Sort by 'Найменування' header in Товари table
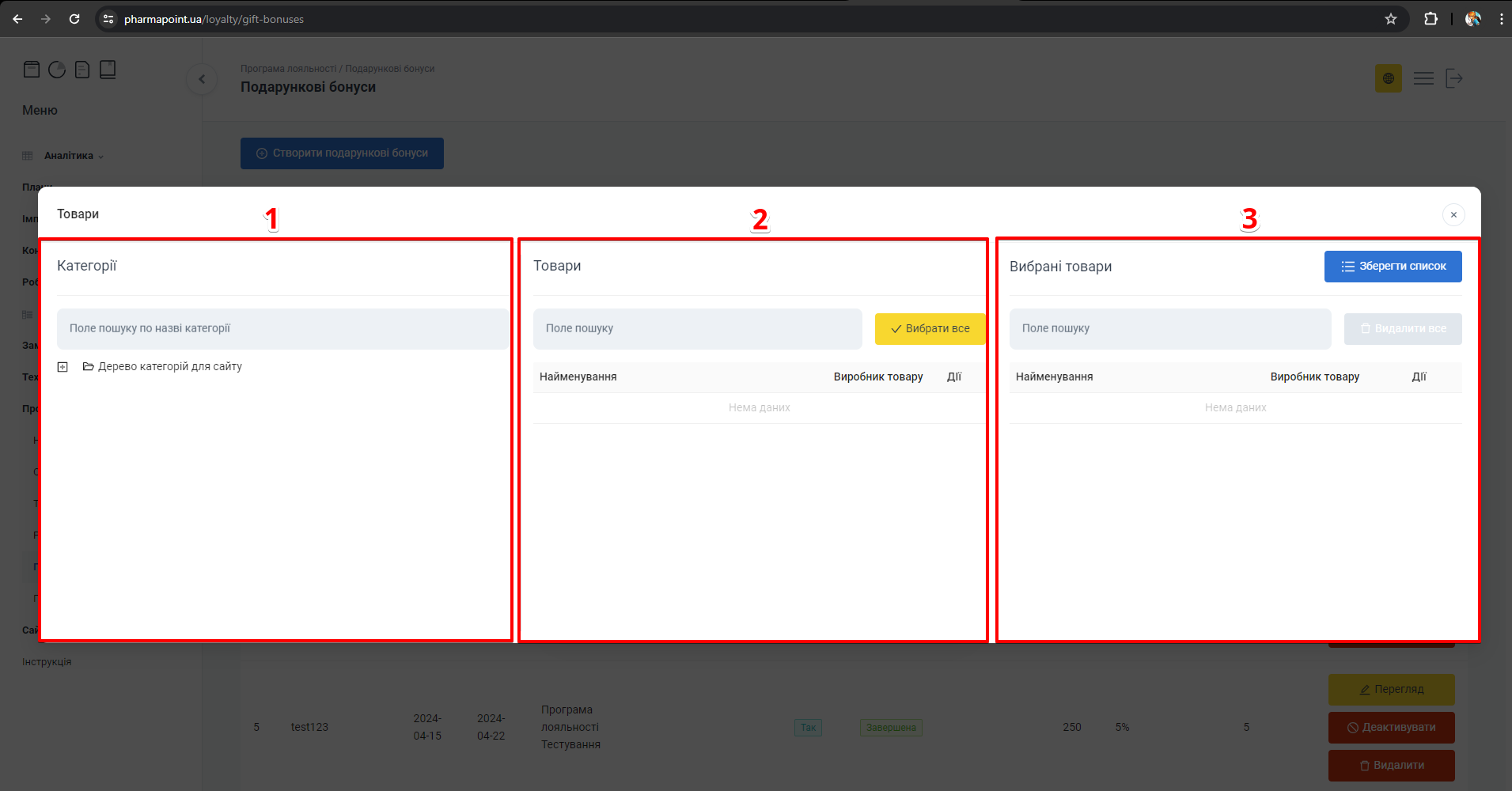 pyautogui.click(x=578, y=377)
